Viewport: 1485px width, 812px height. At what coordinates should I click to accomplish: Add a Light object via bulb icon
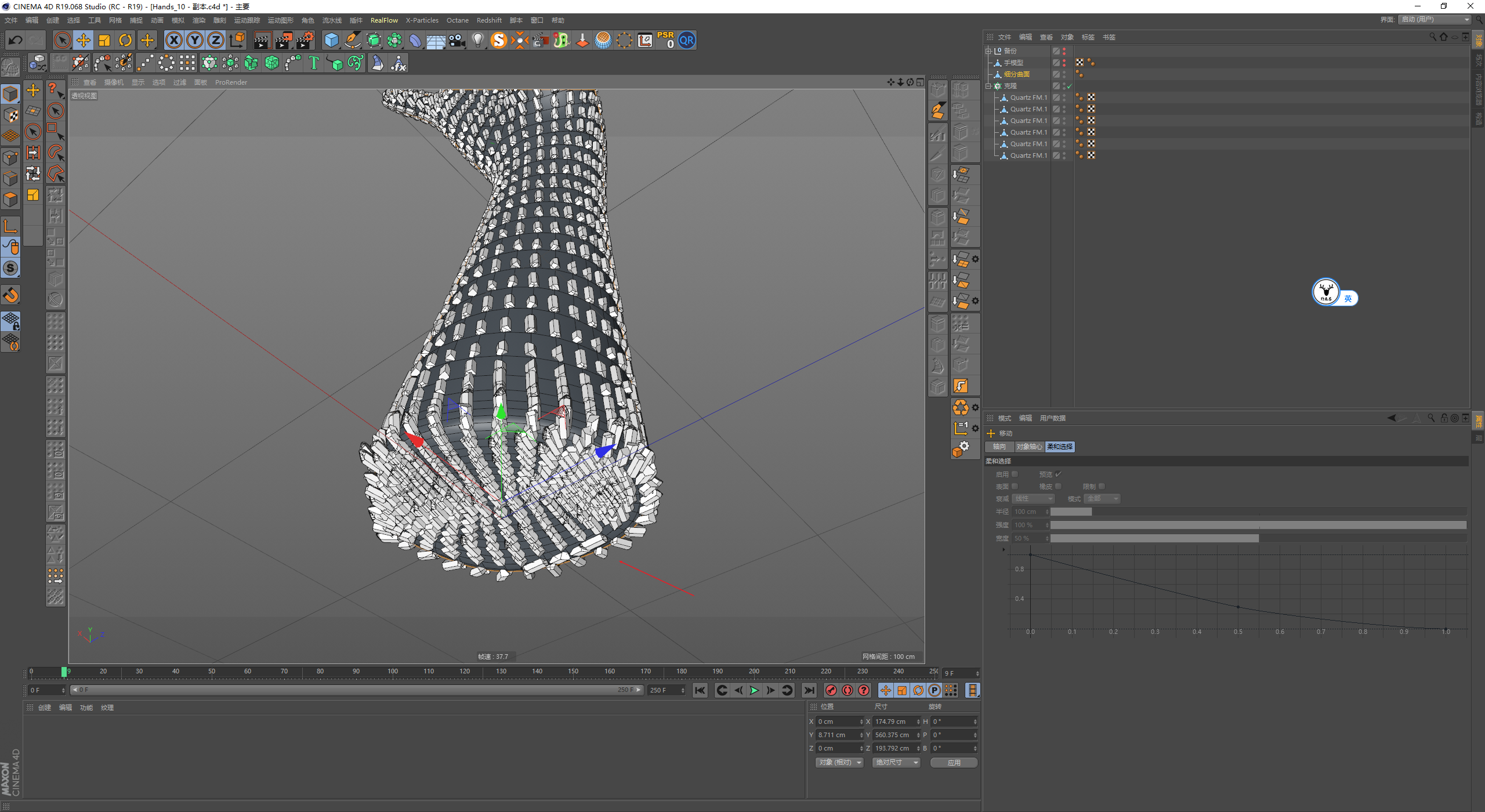477,40
